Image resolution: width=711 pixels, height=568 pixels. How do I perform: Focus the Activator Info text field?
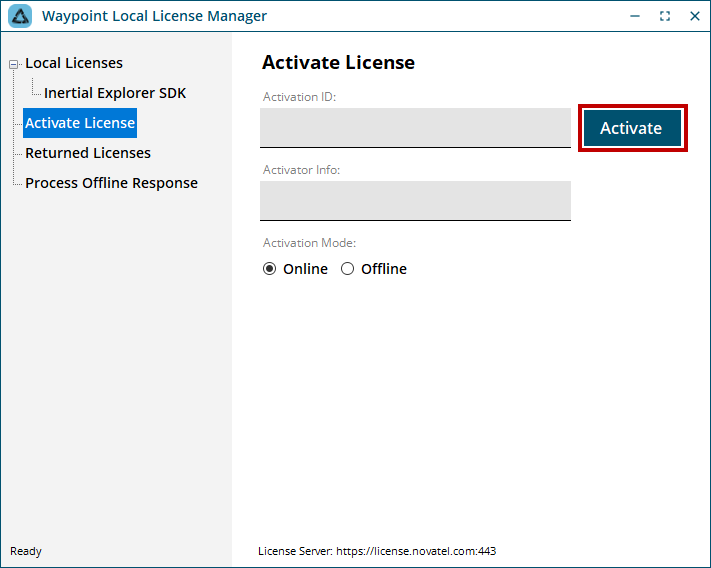(415, 201)
